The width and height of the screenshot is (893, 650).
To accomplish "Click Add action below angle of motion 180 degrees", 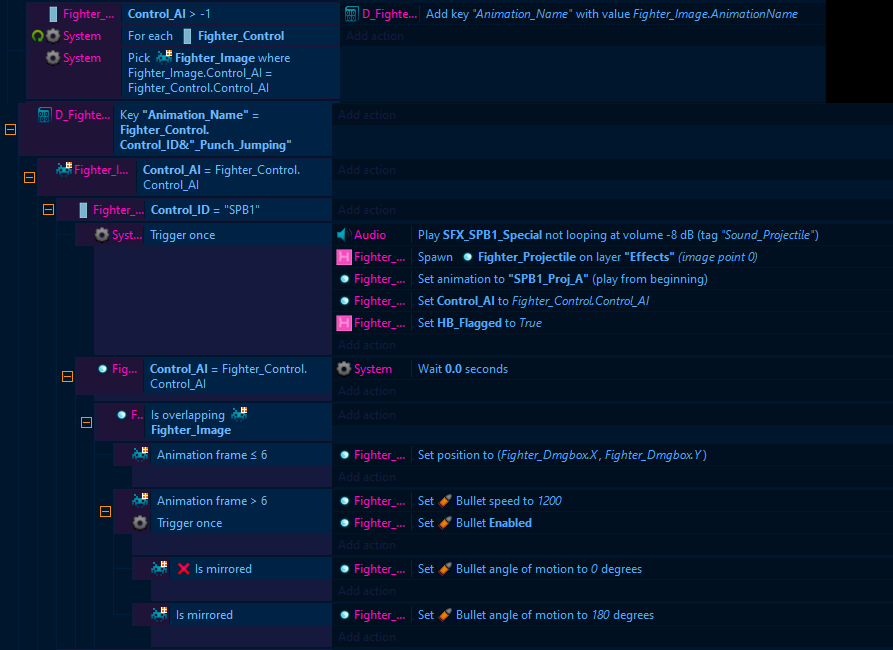I will tap(367, 637).
